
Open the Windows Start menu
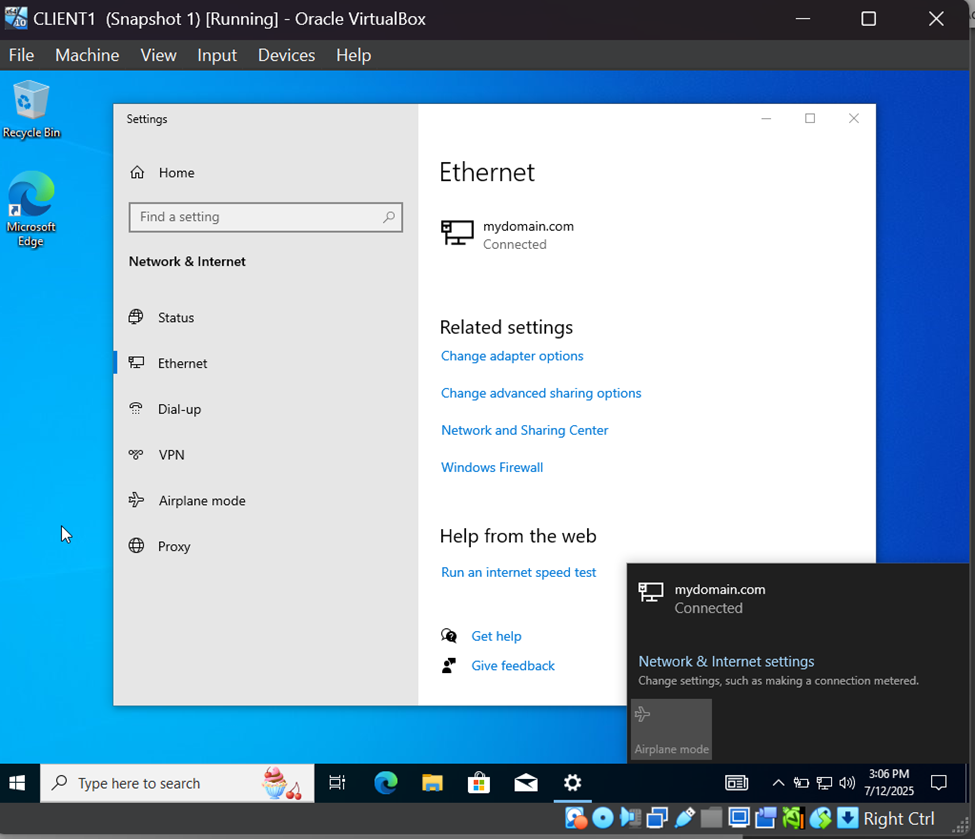pyautogui.click(x=17, y=783)
